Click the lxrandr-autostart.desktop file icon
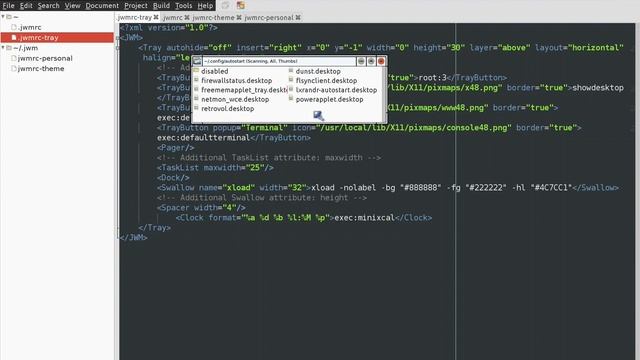Screen dimensions: 640x360 click(x=291, y=89)
